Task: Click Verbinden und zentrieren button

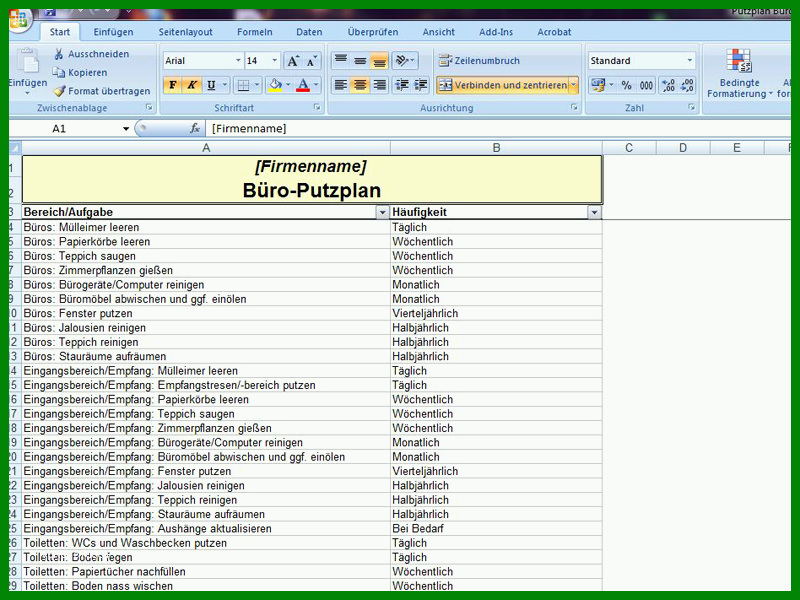Action: pyautogui.click(x=503, y=85)
